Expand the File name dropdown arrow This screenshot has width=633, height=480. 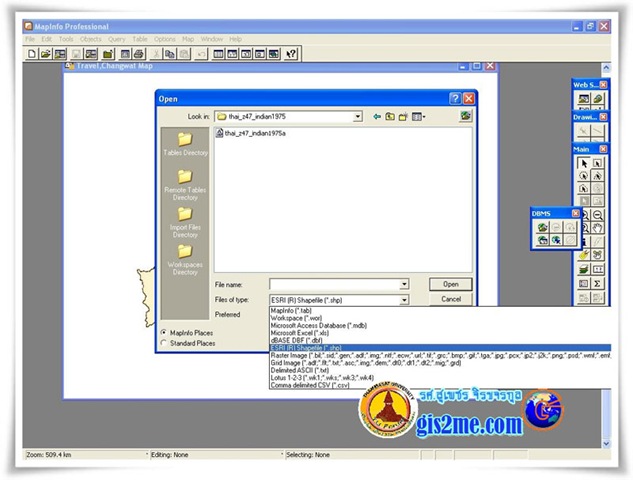pos(404,285)
